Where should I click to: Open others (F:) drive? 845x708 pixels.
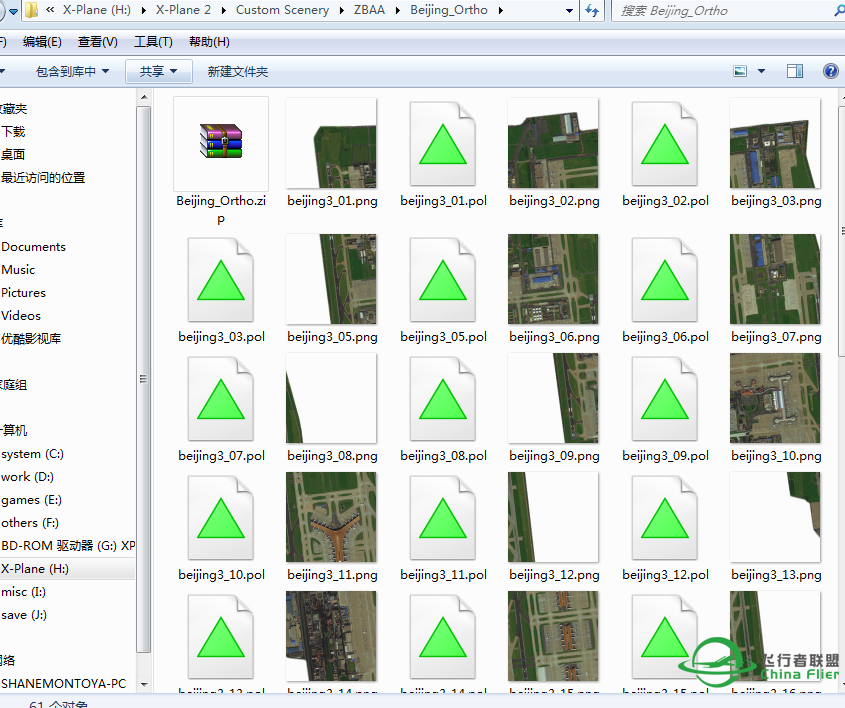coord(30,523)
